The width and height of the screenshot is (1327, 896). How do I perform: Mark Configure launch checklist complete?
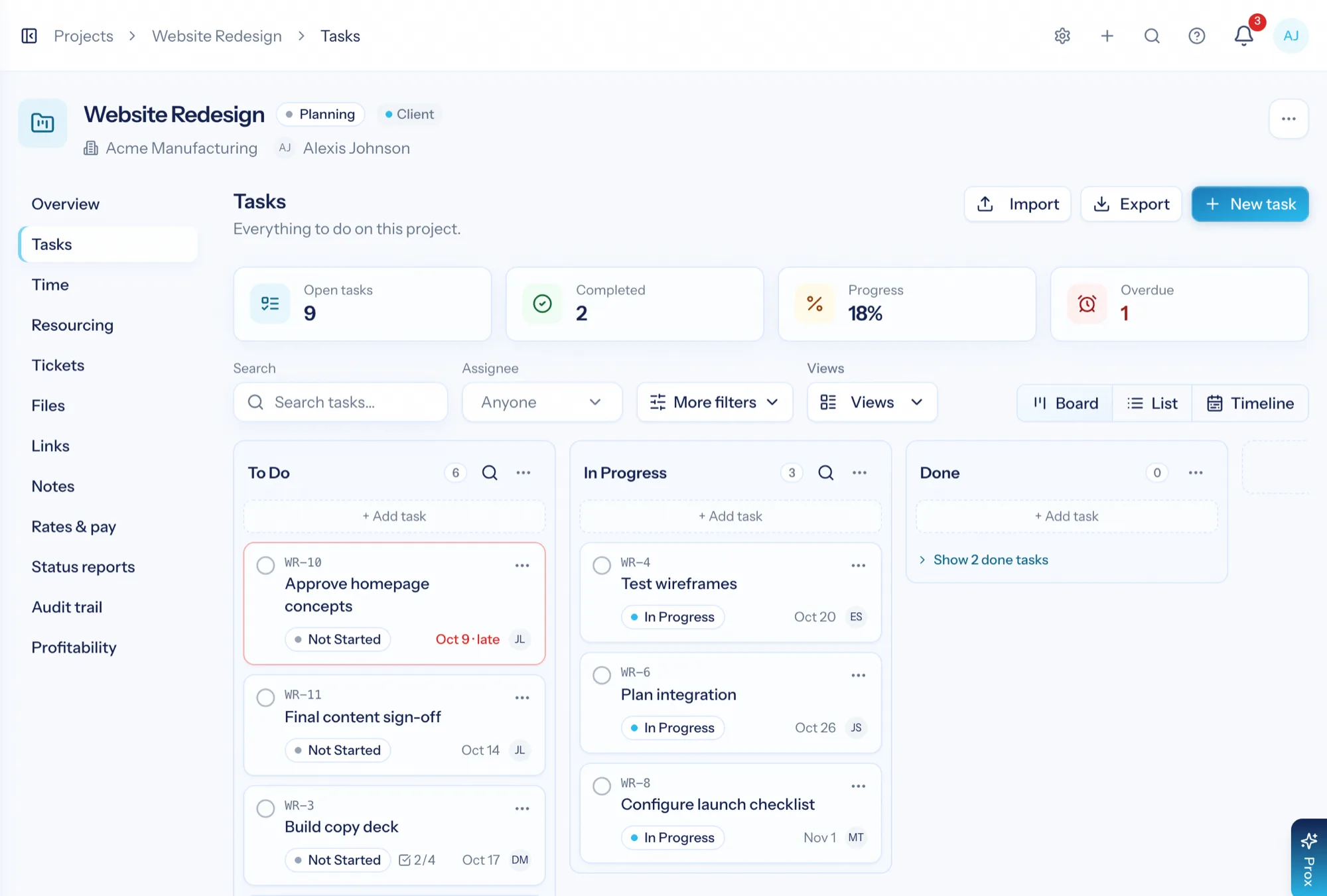click(602, 786)
